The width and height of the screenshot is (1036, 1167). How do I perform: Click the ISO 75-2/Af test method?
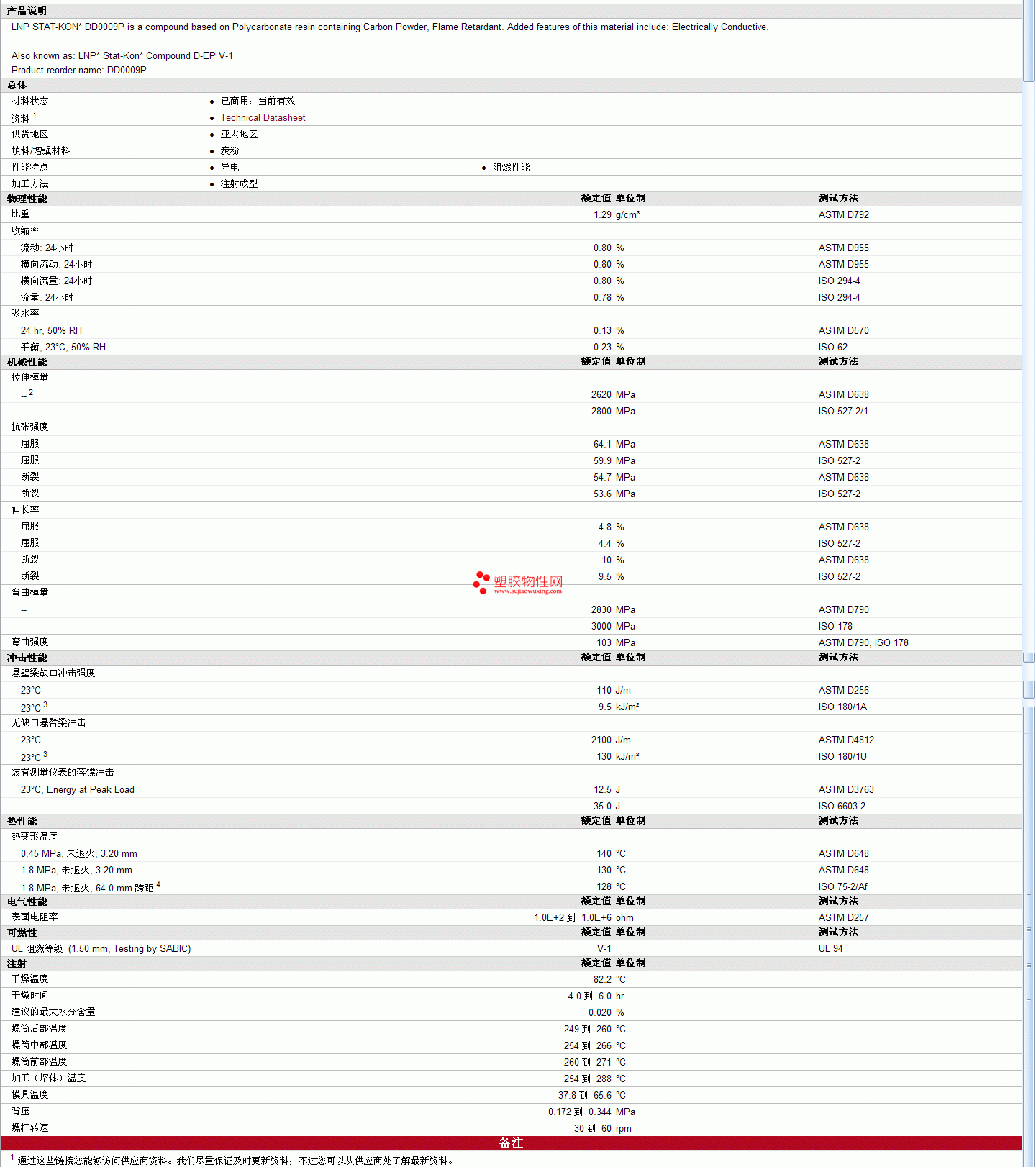[x=842, y=886]
